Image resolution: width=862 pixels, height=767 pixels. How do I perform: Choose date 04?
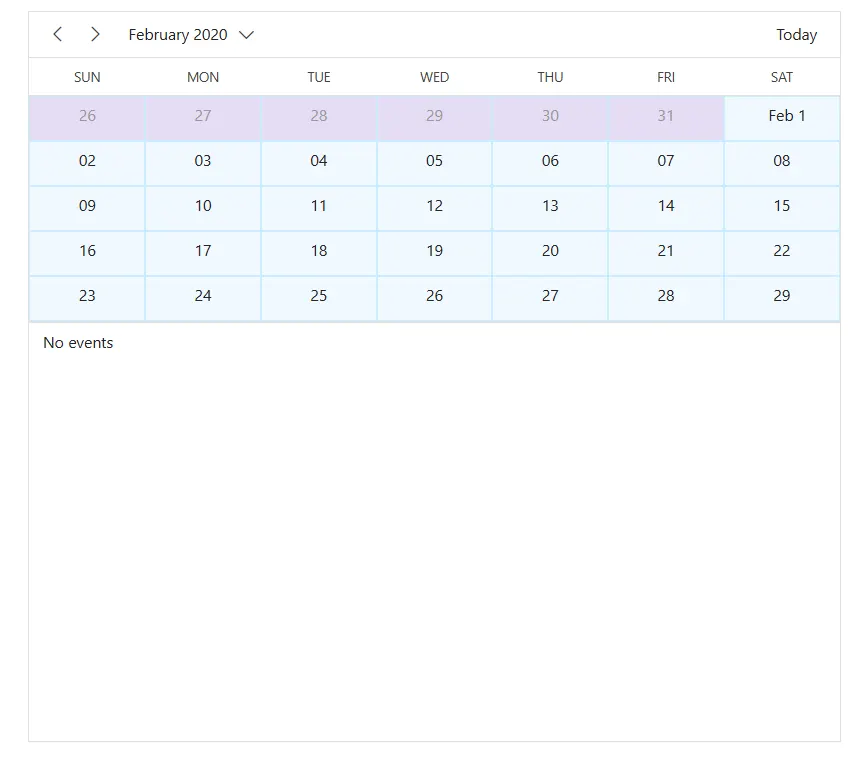point(319,163)
